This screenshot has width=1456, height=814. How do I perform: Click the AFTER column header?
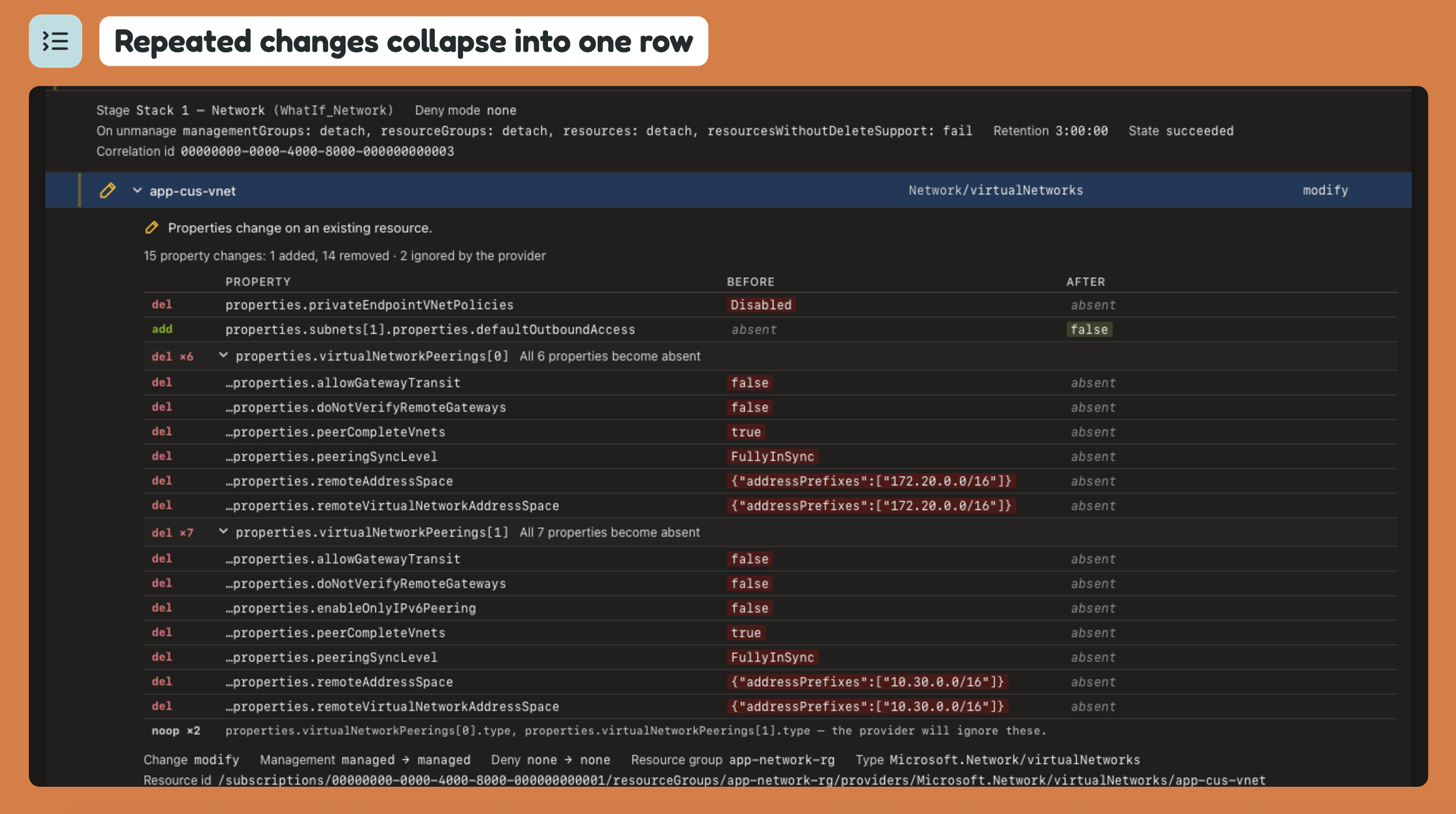coord(1085,281)
